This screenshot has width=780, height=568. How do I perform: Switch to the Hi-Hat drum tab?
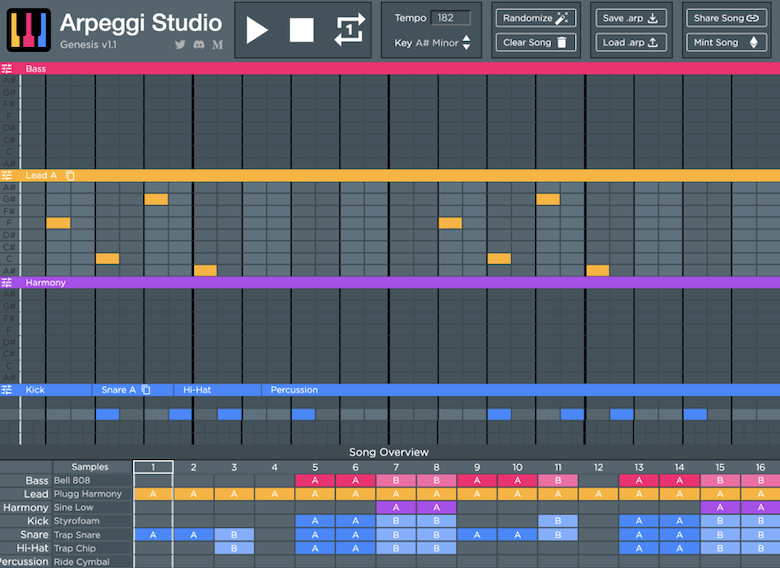pos(197,390)
